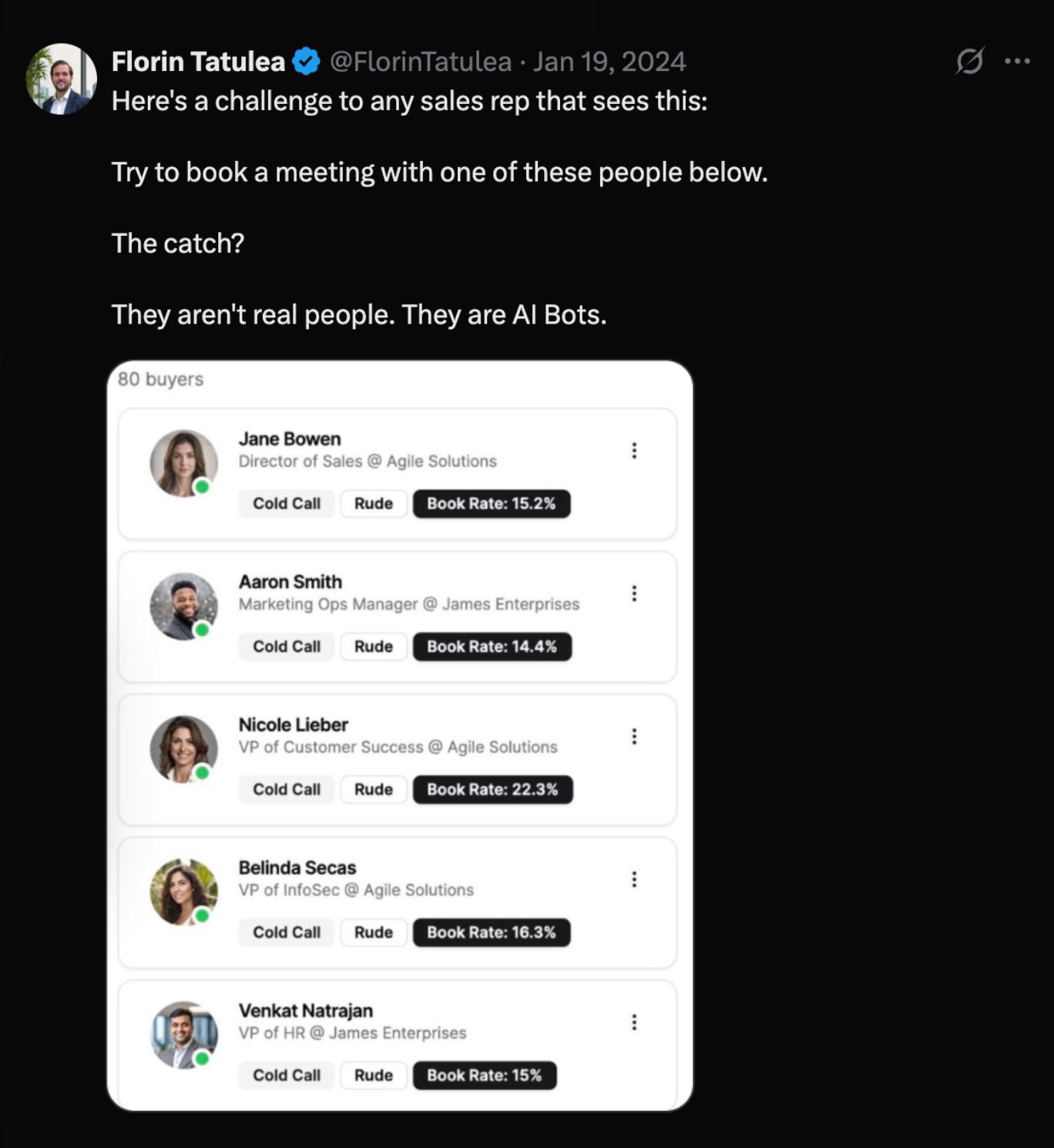This screenshot has height=1148, width=1054.
Task: Open Jane Bowen's three-dot menu
Action: (x=634, y=451)
